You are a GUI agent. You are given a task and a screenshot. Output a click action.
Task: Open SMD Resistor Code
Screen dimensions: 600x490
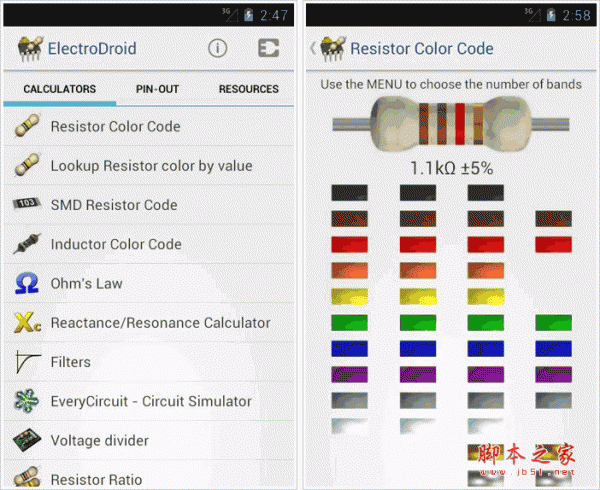tap(149, 205)
